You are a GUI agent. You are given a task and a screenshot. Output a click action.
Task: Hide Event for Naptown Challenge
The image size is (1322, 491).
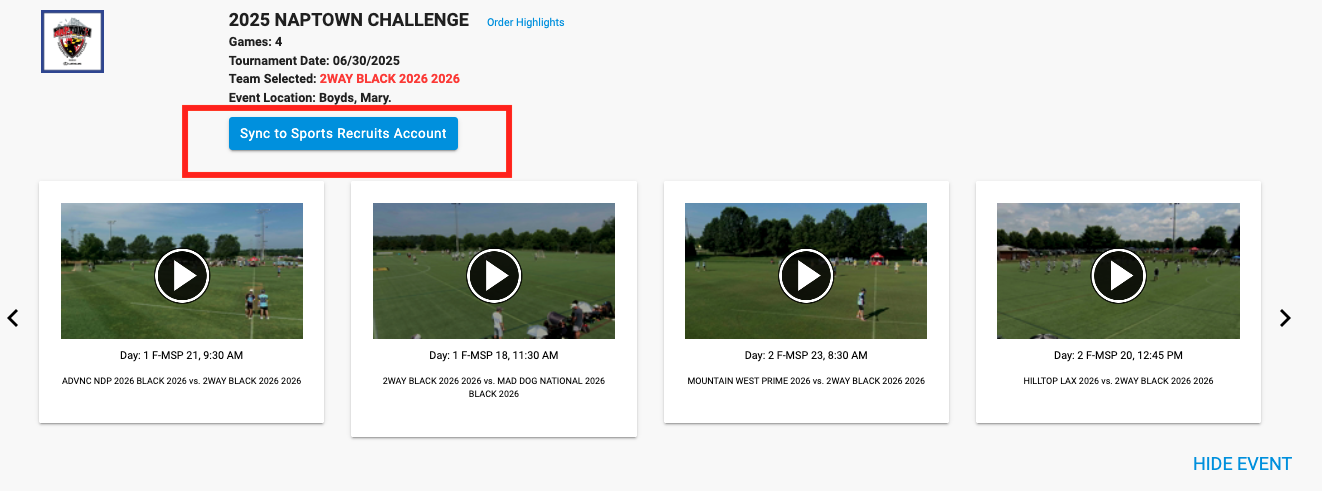[x=1242, y=464]
